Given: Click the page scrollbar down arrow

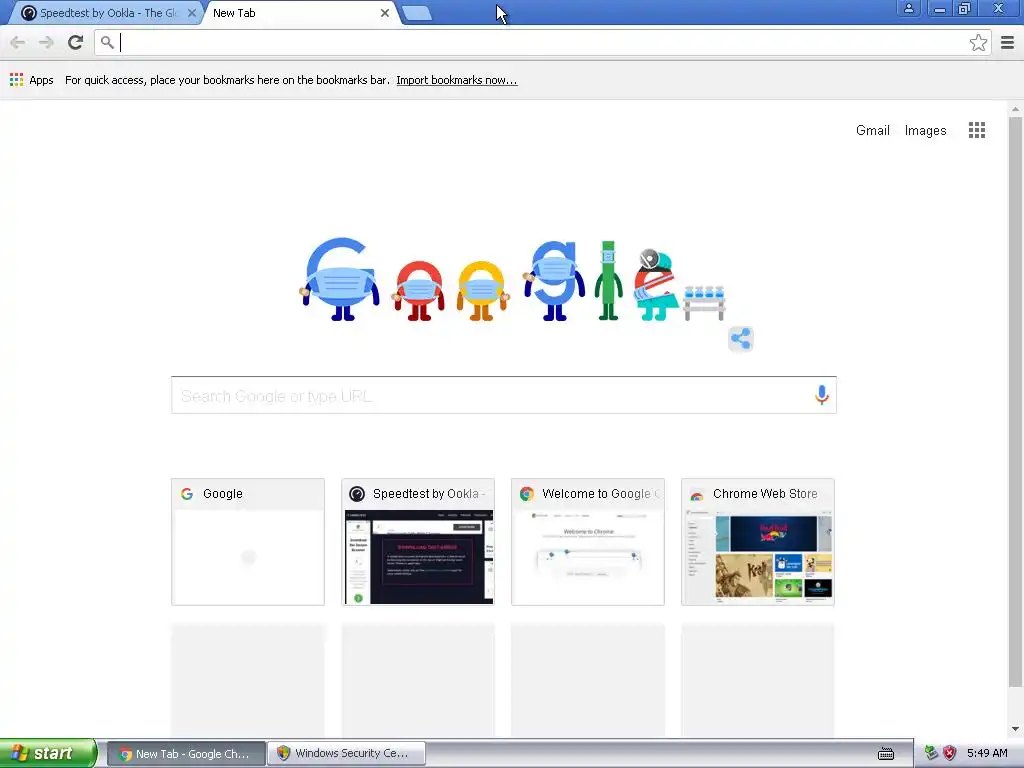Looking at the screenshot, I should pos(1016,729).
